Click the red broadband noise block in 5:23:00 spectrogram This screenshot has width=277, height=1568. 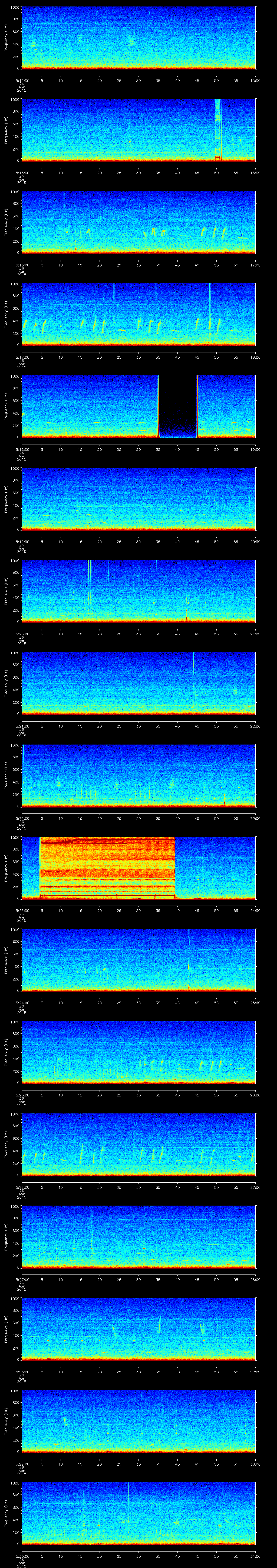pos(107,868)
